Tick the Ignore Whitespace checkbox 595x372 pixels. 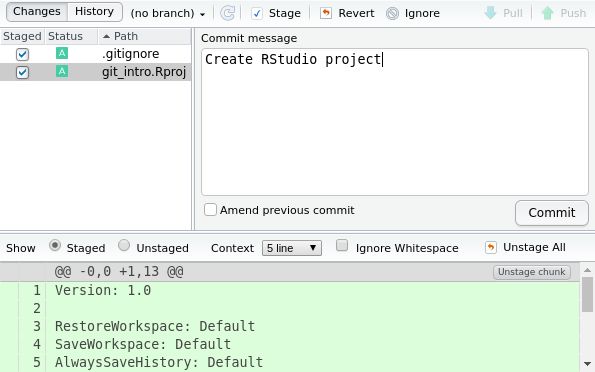coord(342,246)
